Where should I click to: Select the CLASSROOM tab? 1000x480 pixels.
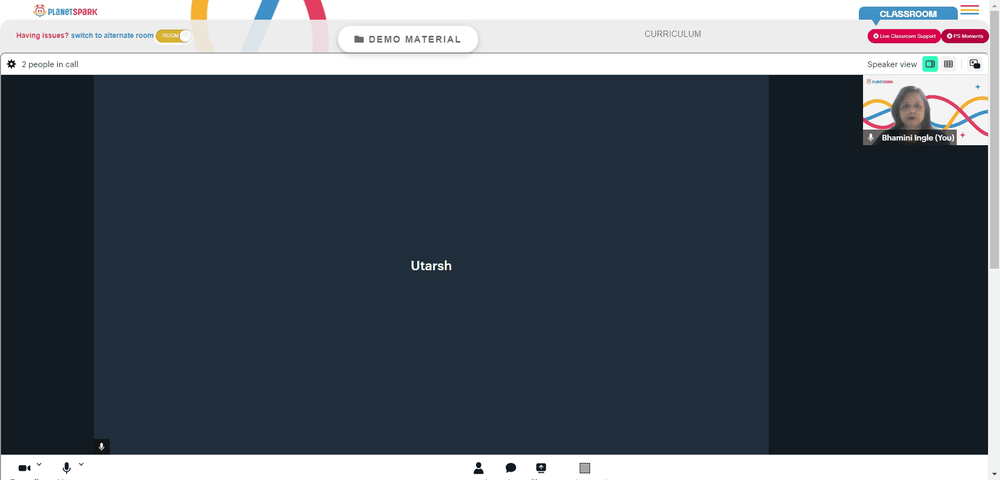907,14
